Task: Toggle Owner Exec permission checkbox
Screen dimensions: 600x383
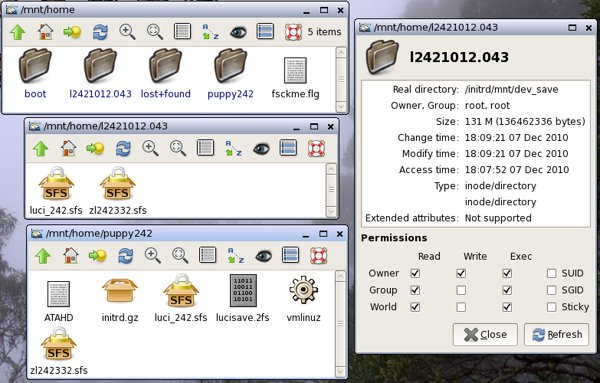Action: (507, 273)
